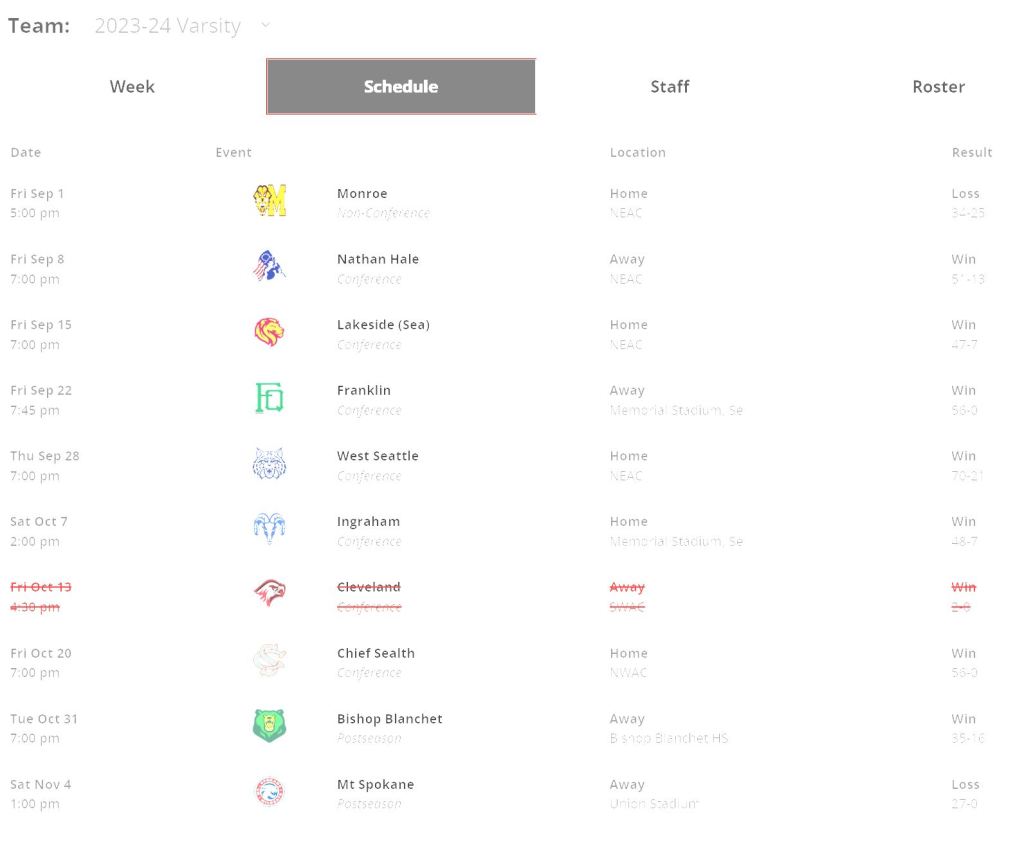
Task: Switch to the Week tab
Action: pos(132,87)
